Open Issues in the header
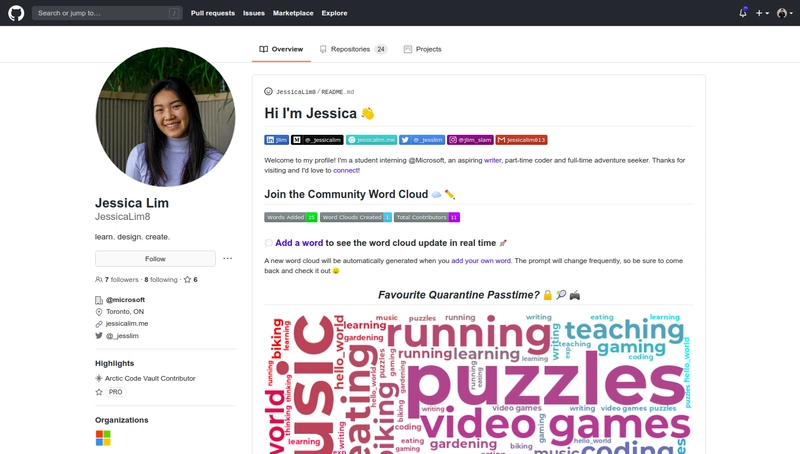Image resolution: width=800 pixels, height=454 pixels. 254,13
